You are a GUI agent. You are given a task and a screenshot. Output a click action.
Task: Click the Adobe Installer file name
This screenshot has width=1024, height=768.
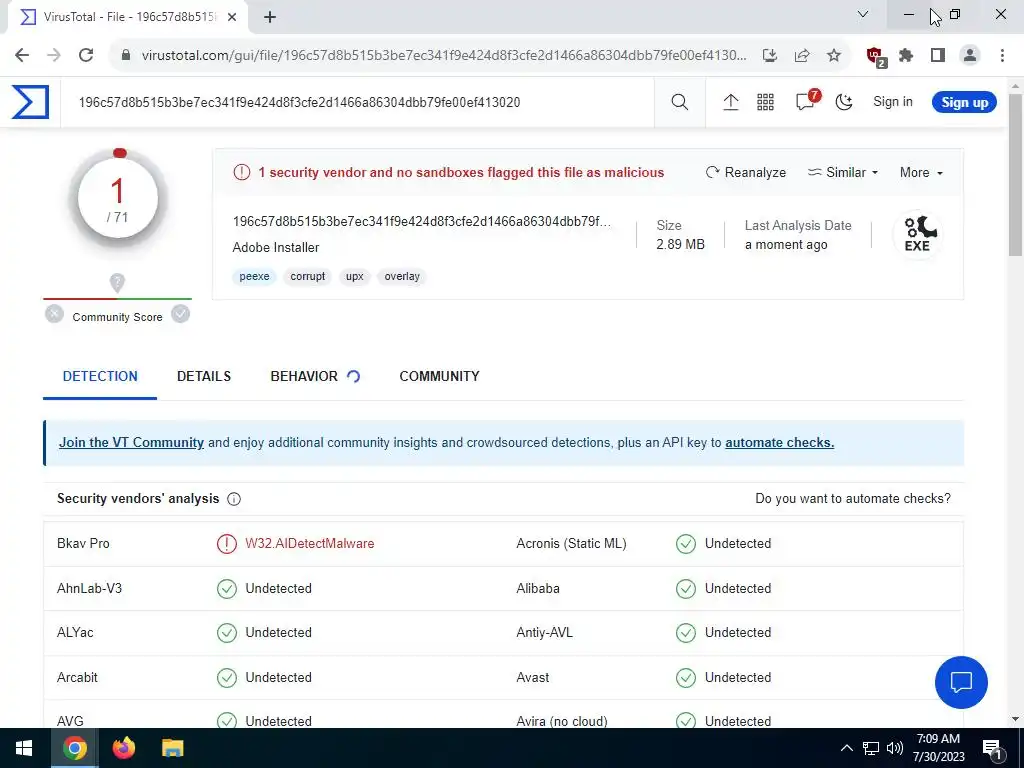(x=276, y=248)
